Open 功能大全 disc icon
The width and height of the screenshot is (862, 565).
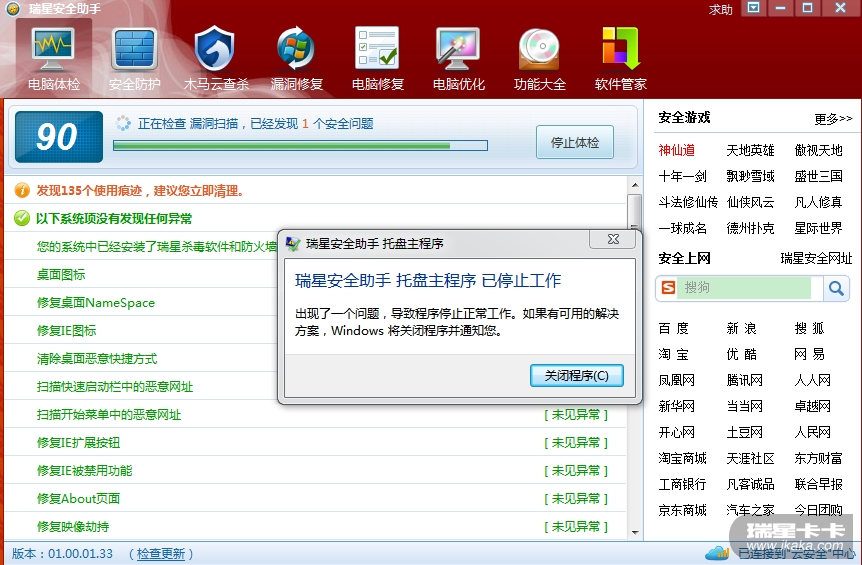(539, 49)
